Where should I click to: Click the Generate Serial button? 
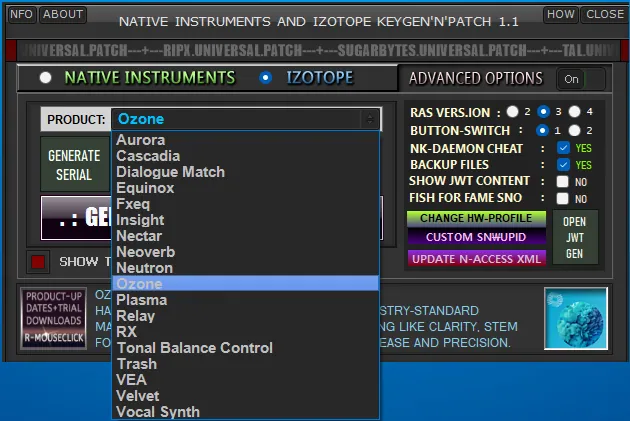[74, 165]
